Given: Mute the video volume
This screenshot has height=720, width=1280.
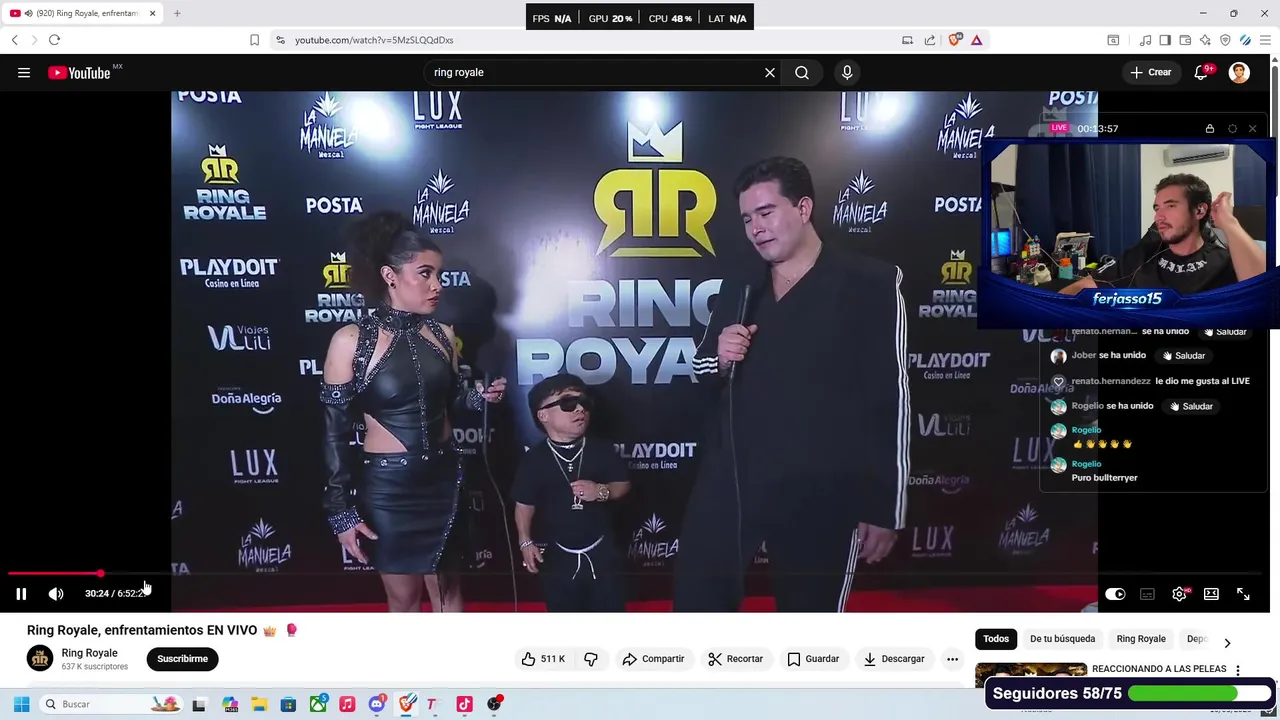Looking at the screenshot, I should point(56,594).
